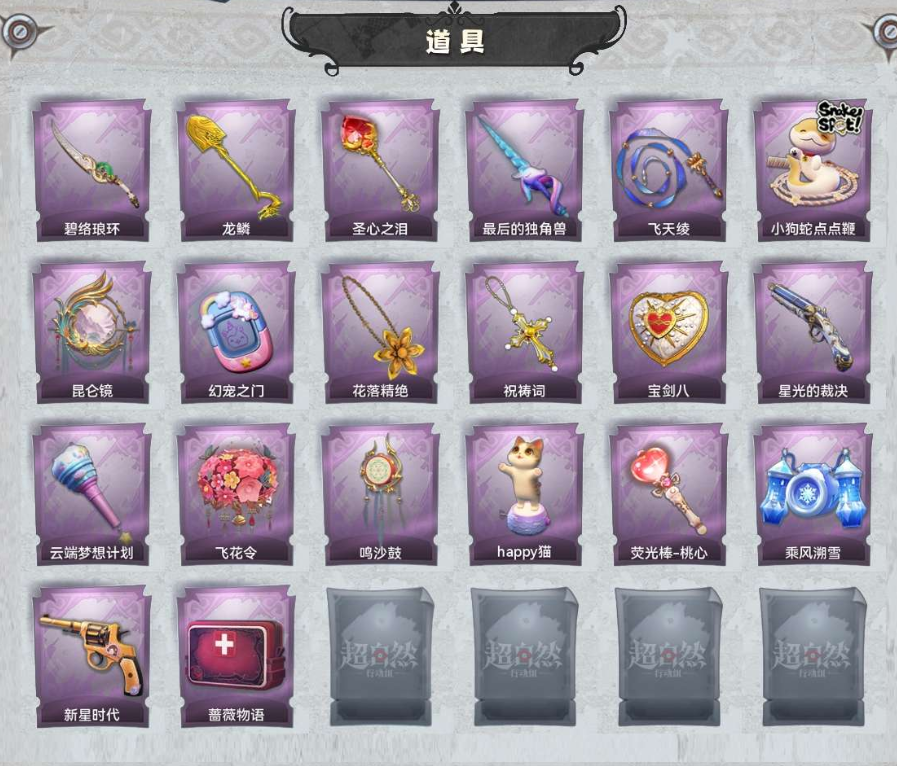Viewport: 897px width, 766px height.
Task: Choose the 新星时代 revolver item
Action: 92,656
